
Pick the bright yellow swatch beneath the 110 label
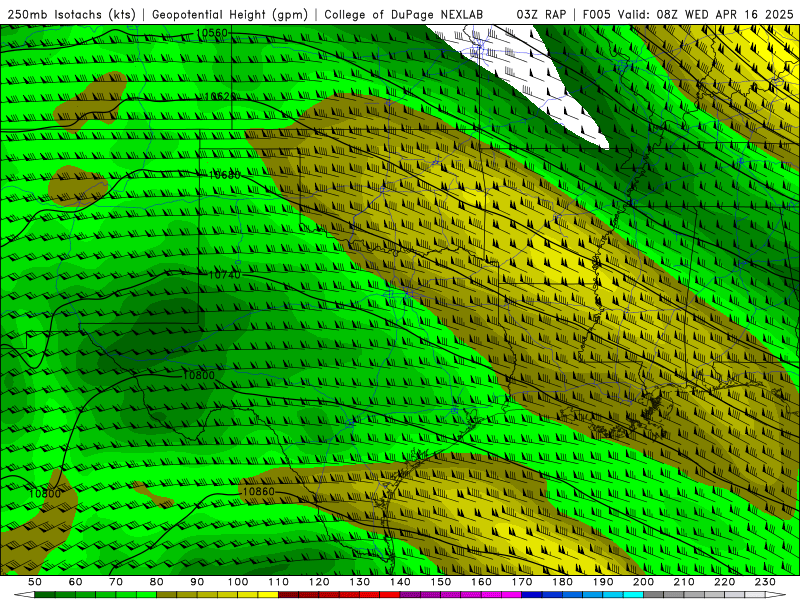pos(268,595)
